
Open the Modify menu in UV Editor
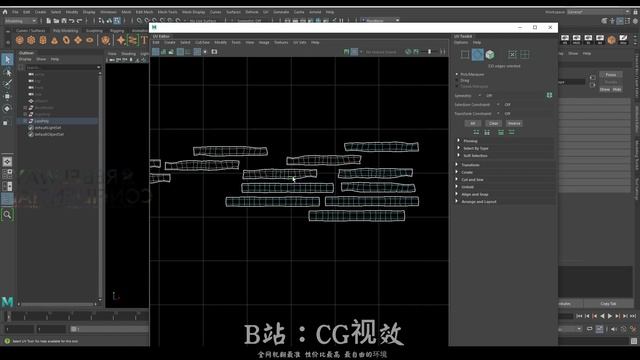tap(220, 42)
